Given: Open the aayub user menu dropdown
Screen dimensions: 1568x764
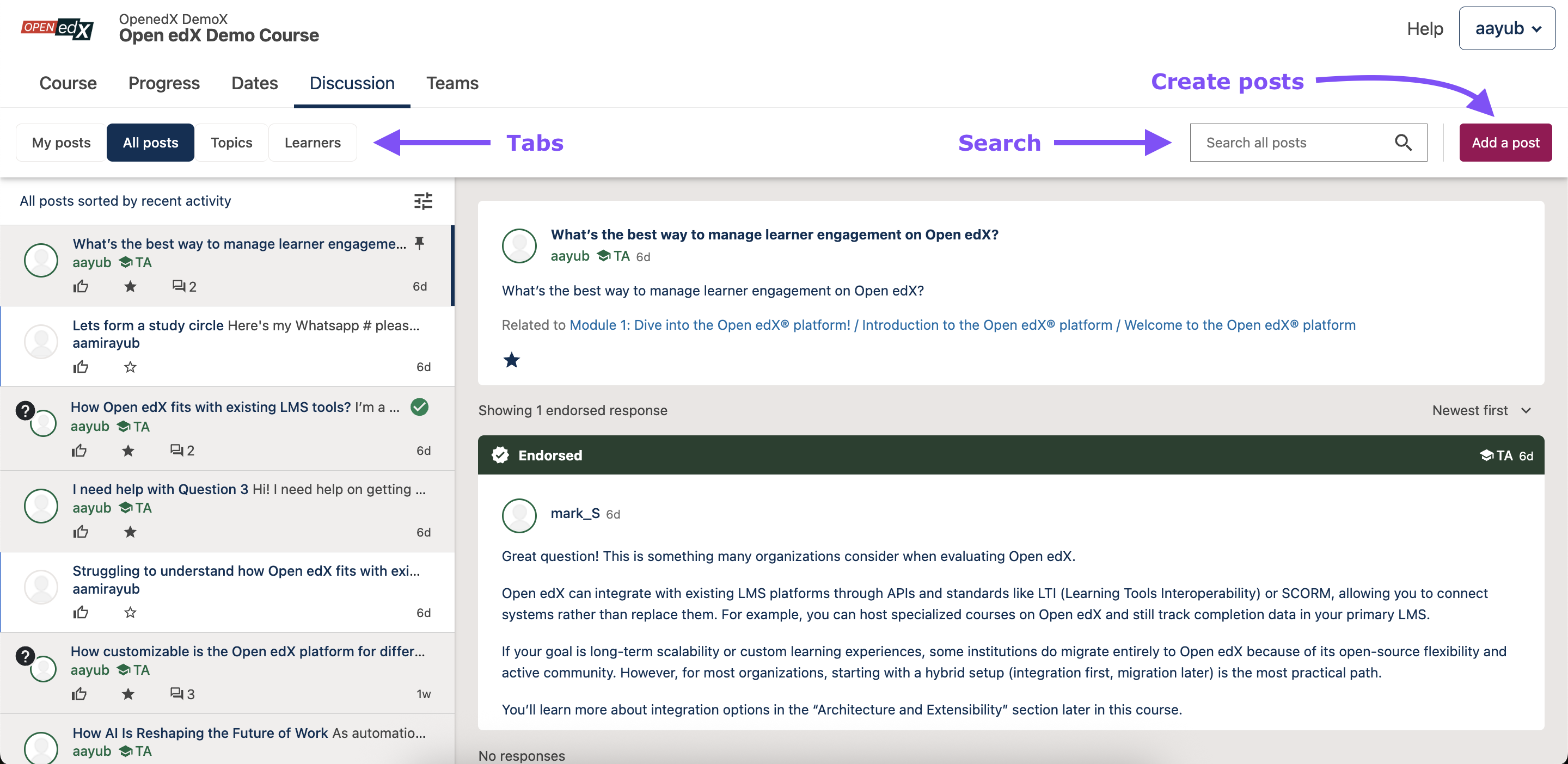Looking at the screenshot, I should (1506, 28).
